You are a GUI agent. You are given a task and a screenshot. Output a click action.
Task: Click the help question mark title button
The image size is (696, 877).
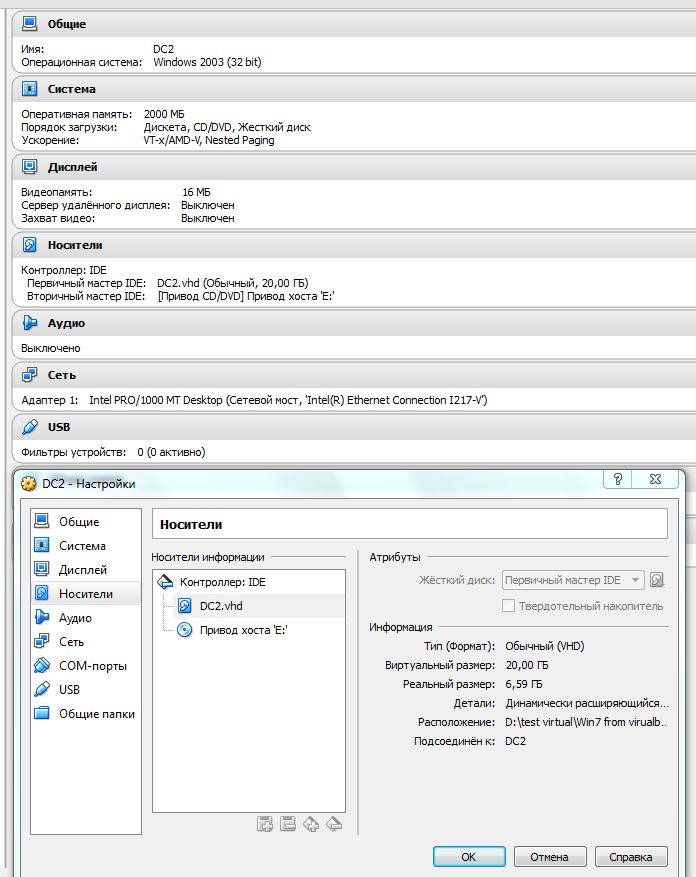(618, 479)
